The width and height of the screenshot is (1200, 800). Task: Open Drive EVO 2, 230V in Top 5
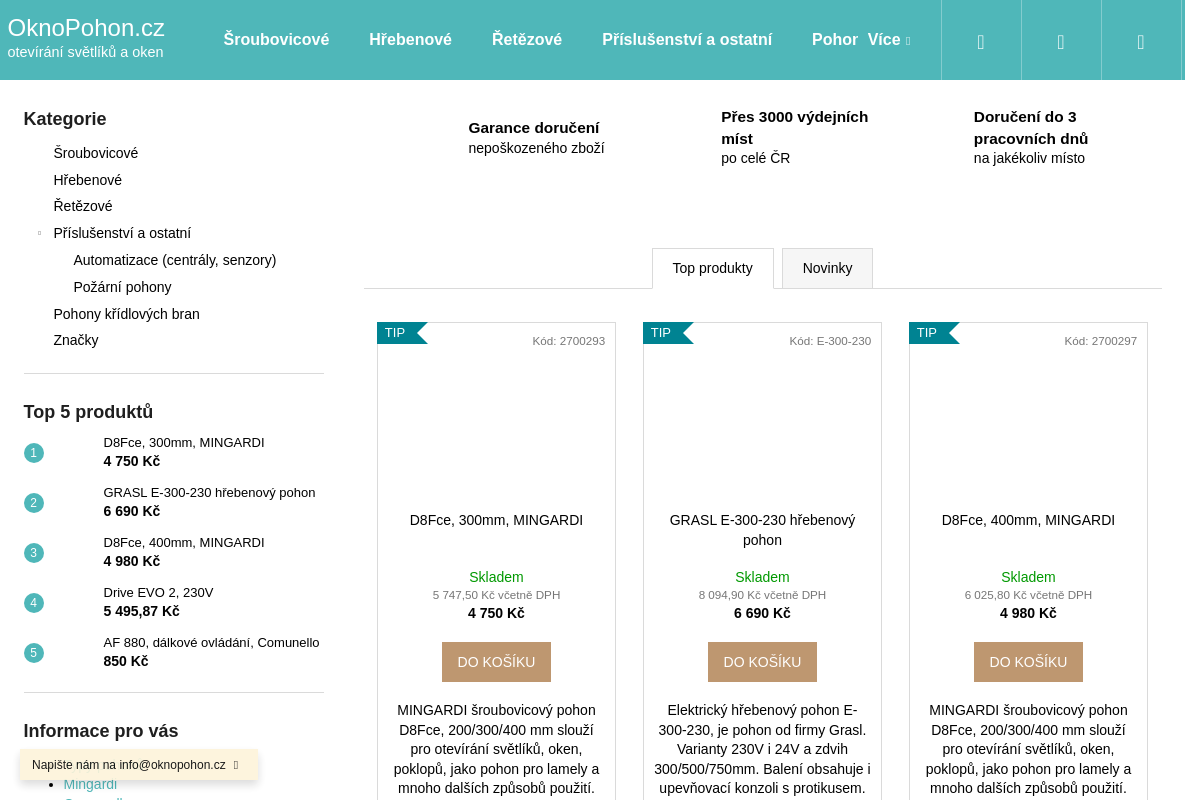tap(158, 592)
